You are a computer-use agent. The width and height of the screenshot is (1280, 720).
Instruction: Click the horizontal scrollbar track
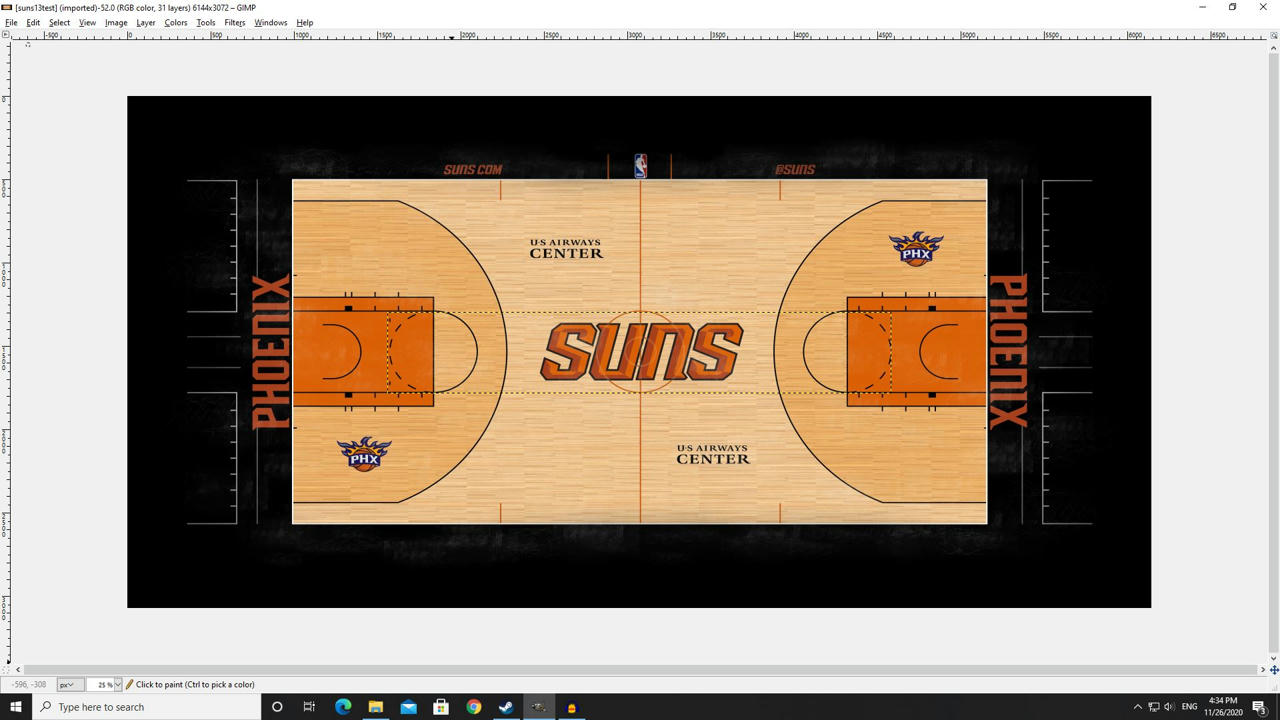640,669
